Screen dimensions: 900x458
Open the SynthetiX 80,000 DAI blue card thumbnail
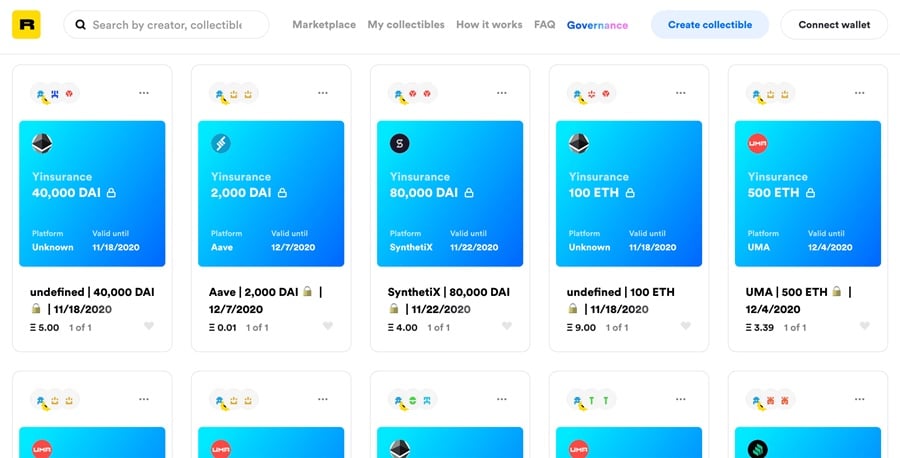[x=450, y=194]
